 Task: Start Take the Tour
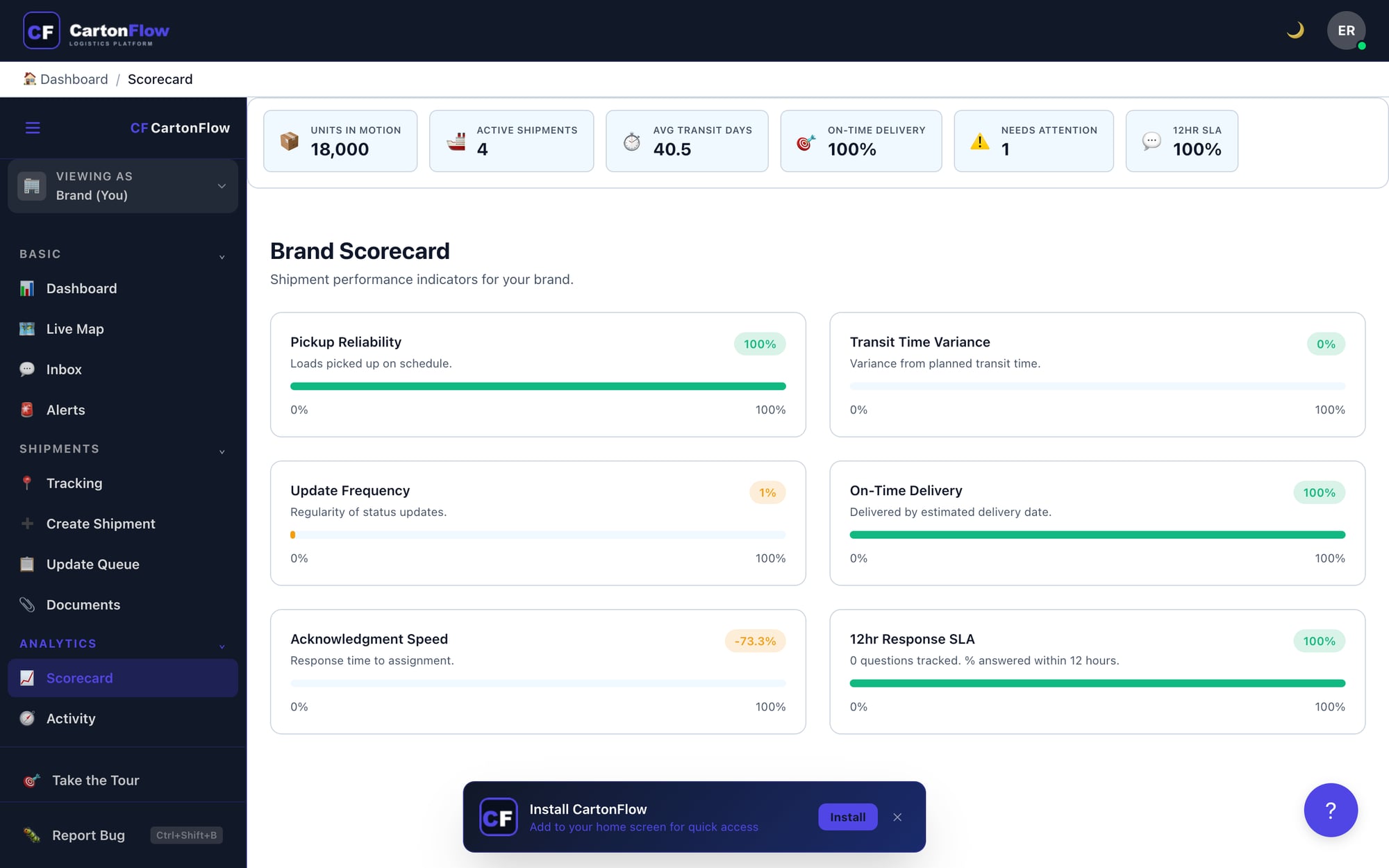pyautogui.click(x=94, y=780)
